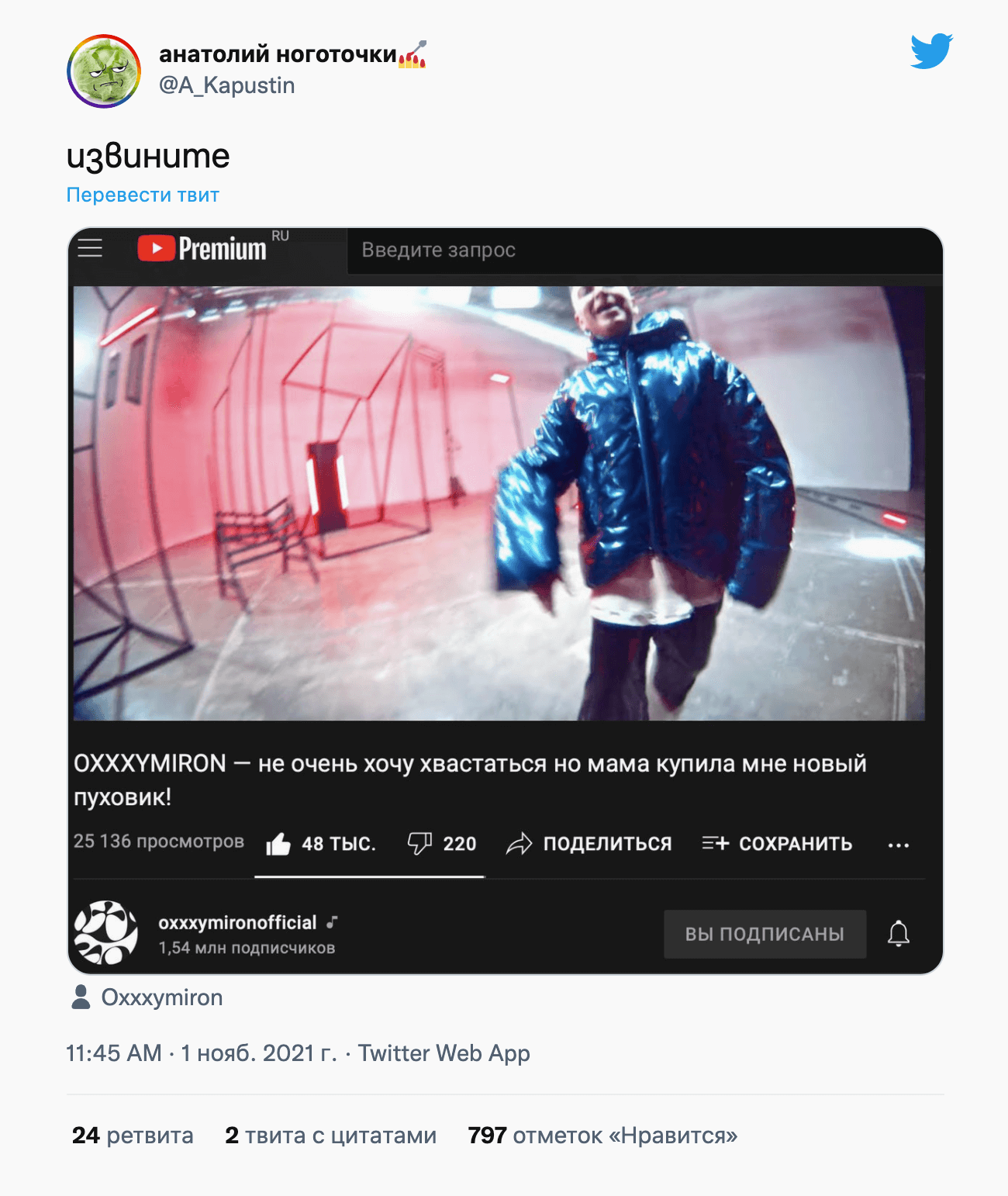Click the save-to-playlist icon

pos(715,843)
